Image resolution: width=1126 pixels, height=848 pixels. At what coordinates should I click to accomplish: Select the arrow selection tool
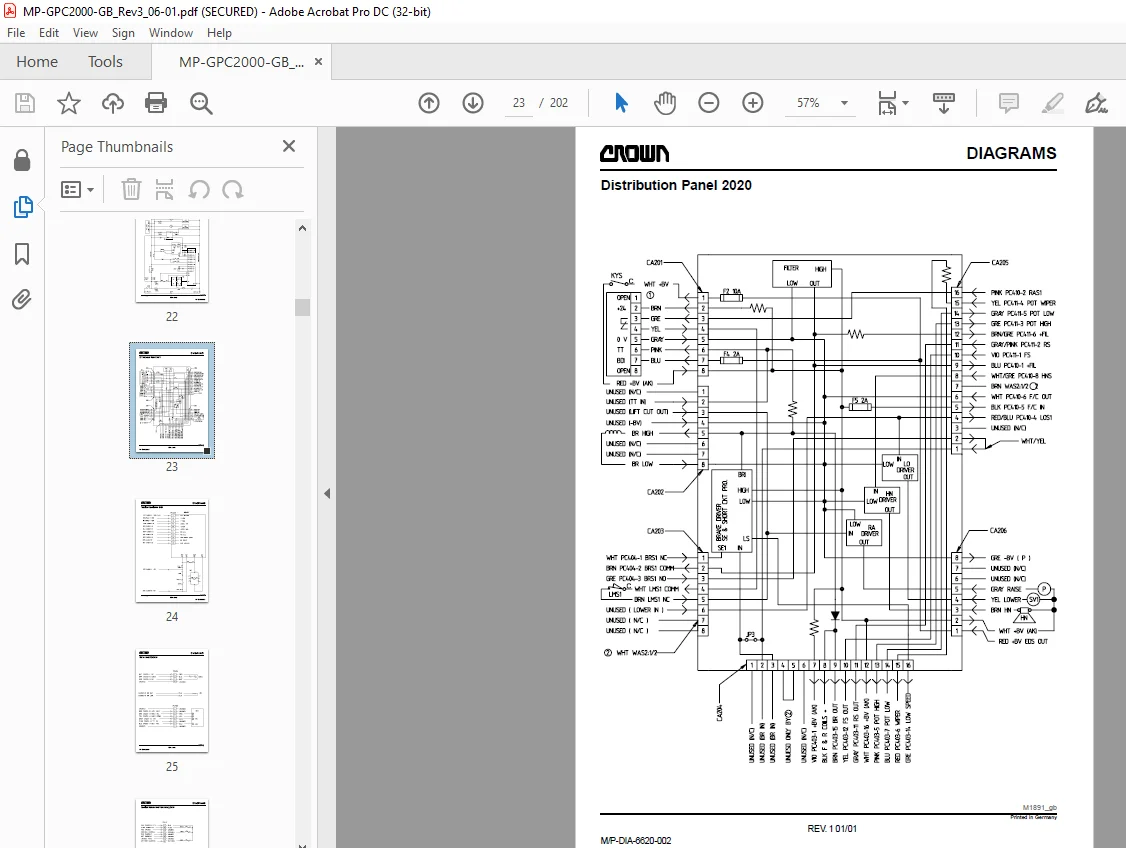(621, 103)
